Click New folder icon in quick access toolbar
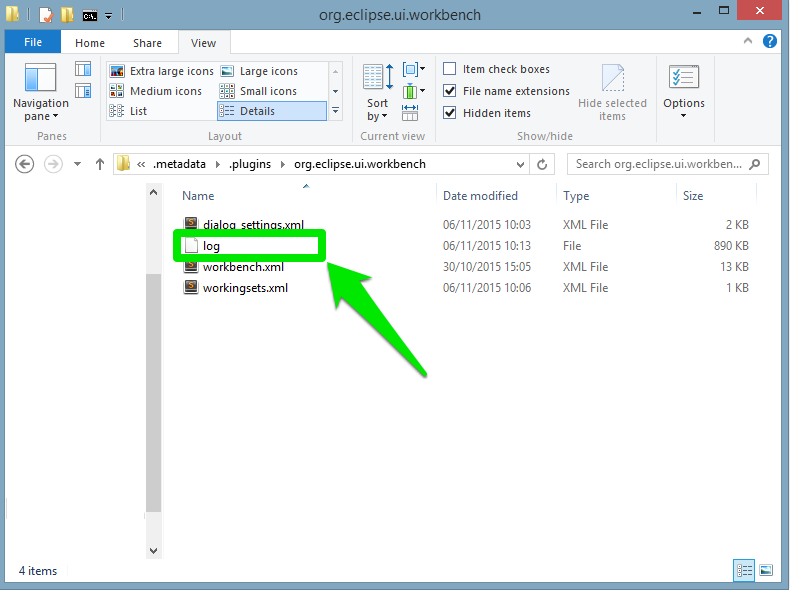This screenshot has height=590, width=790. pyautogui.click(x=68, y=15)
